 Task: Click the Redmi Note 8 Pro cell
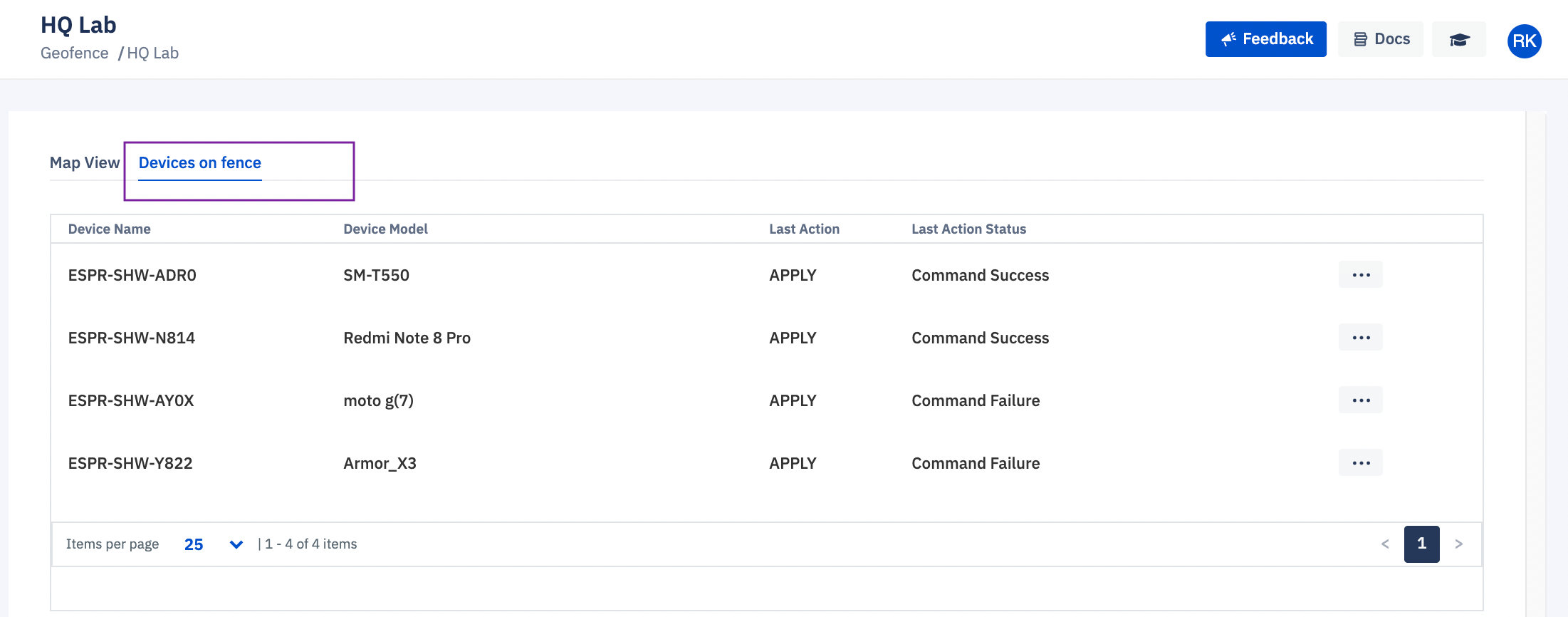pyautogui.click(x=407, y=338)
